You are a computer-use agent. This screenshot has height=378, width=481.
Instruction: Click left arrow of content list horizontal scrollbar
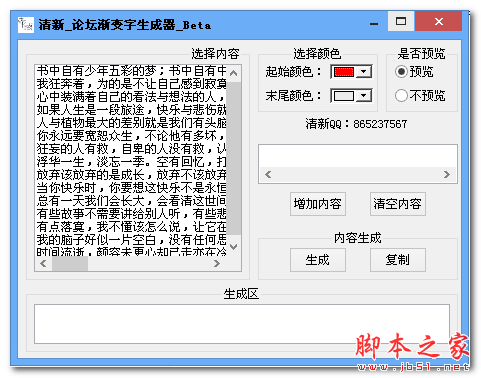(43, 263)
